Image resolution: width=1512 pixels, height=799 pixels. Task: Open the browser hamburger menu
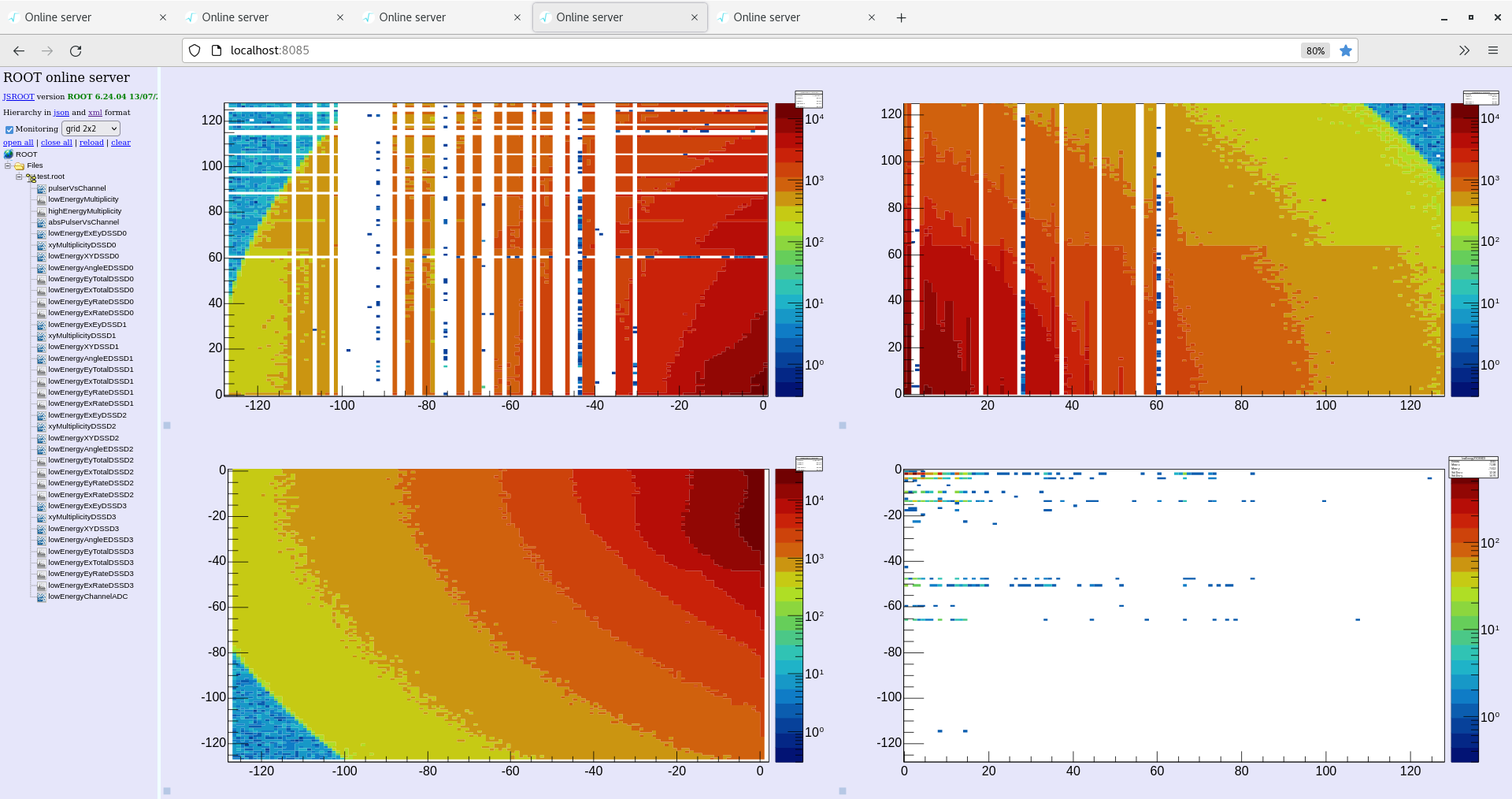point(1493,50)
